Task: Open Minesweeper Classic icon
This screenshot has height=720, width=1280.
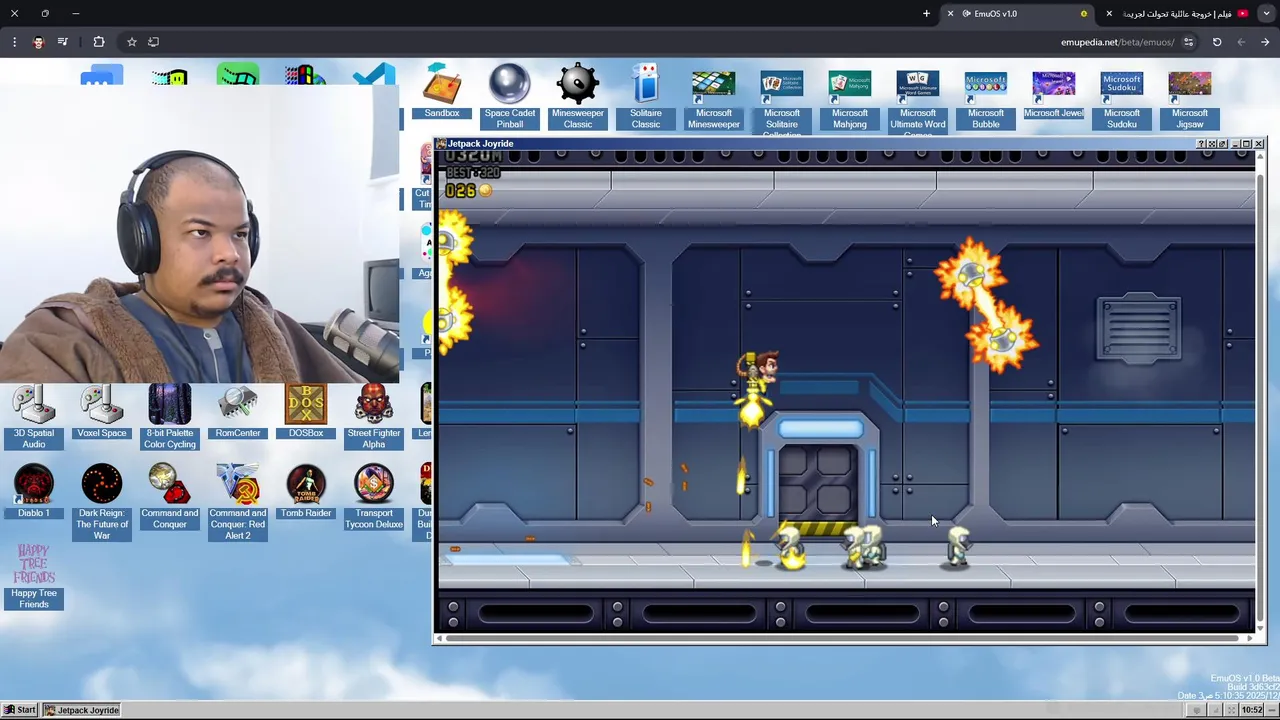Action: (578, 97)
